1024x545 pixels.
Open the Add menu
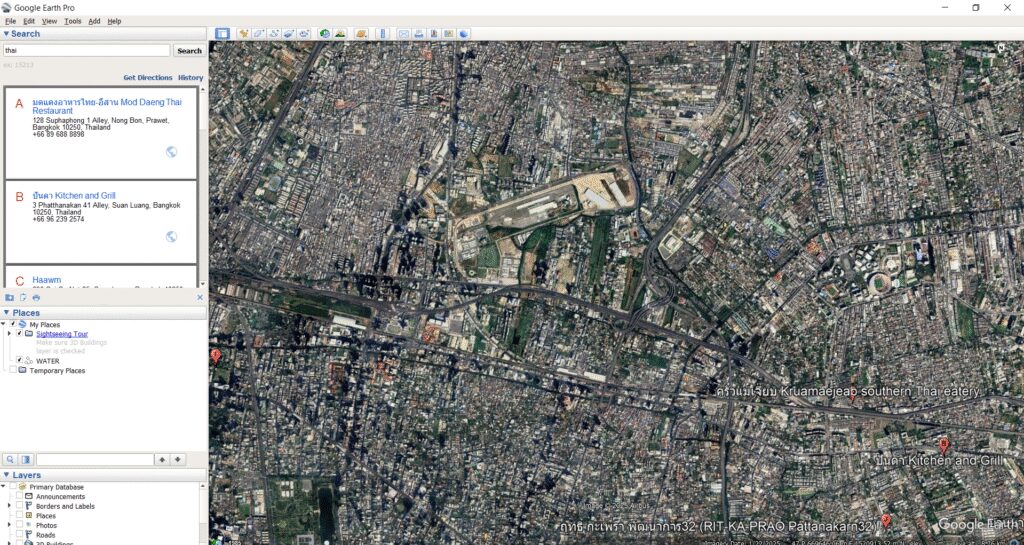(x=94, y=21)
